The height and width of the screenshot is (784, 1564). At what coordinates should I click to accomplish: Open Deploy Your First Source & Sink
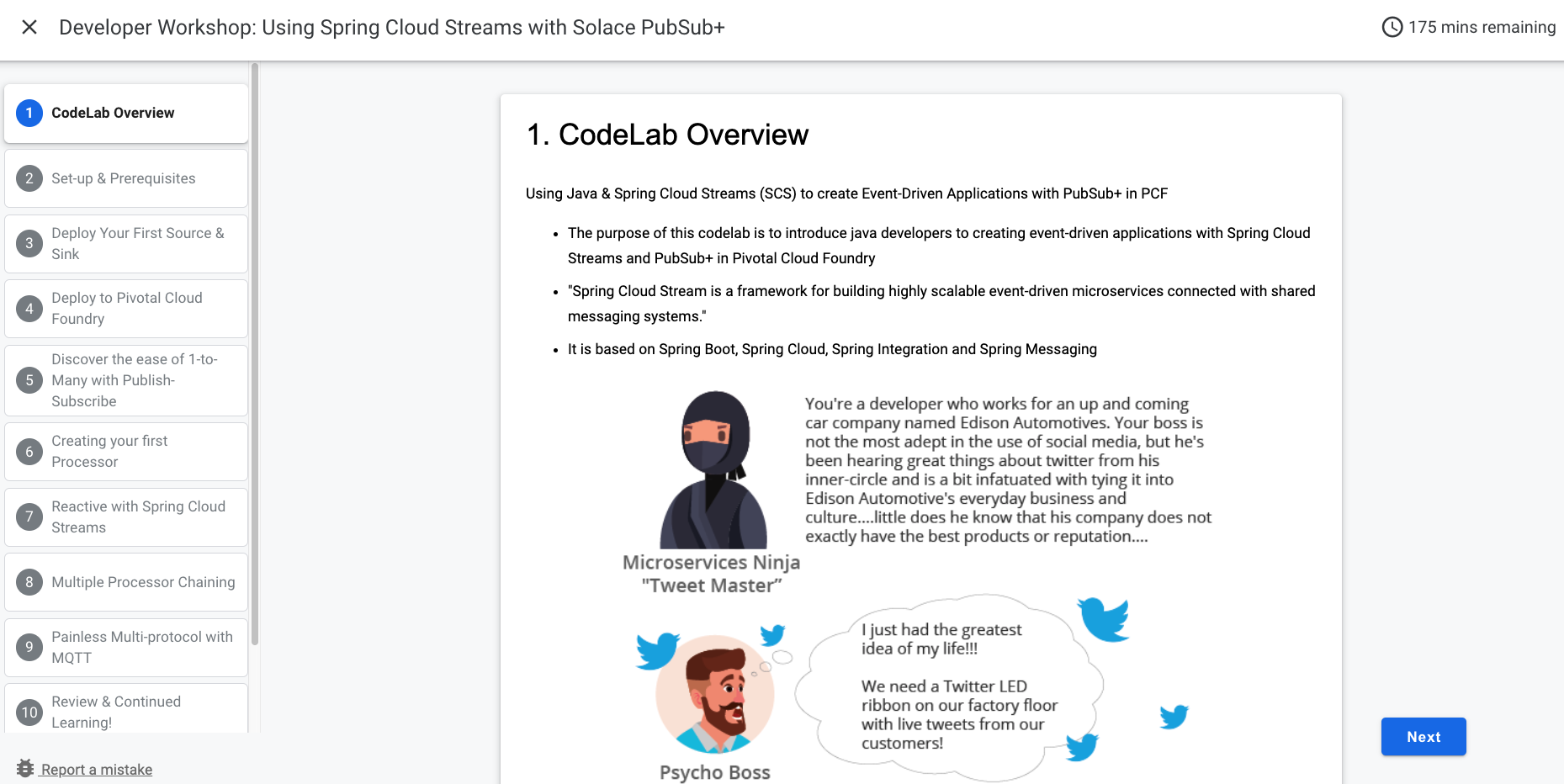coord(137,243)
